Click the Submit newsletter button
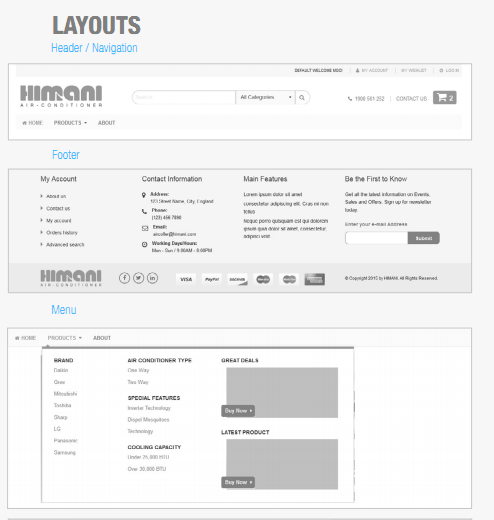Screen dimensions: 494x520 click(423, 238)
